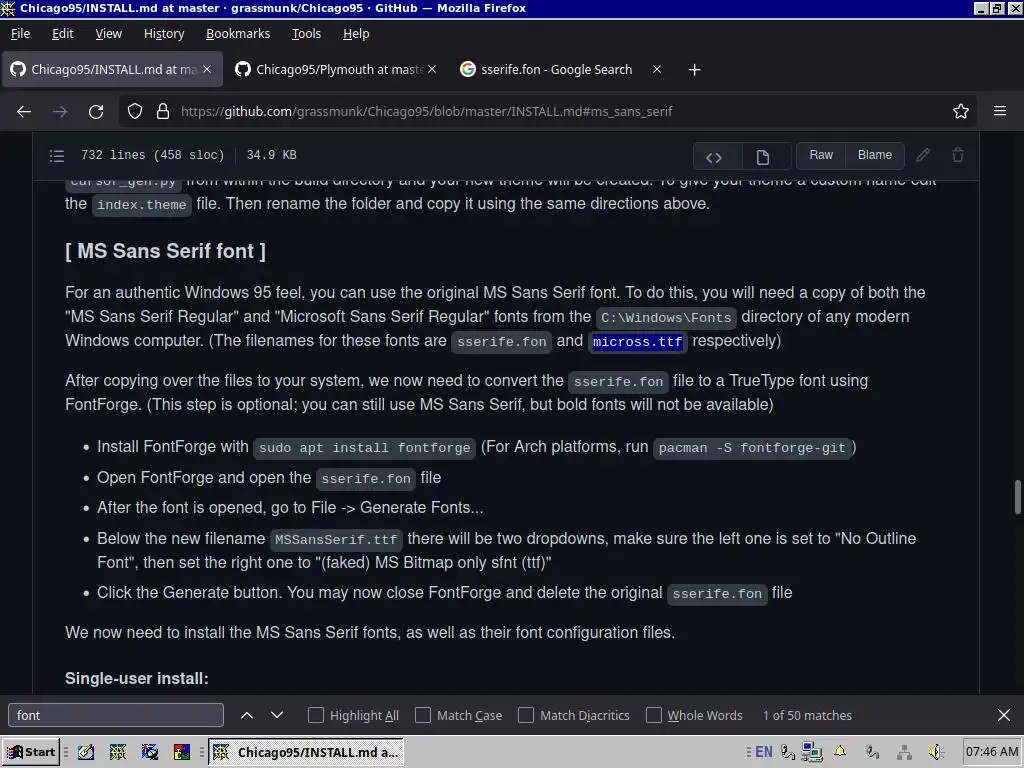Open the Raw file view
The width and height of the screenshot is (1024, 768).
(x=821, y=155)
